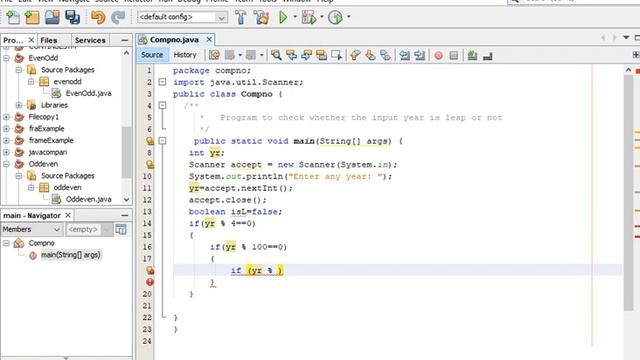Open EvenOdd.java in the project tree
The height and width of the screenshot is (360, 640).
[88, 93]
